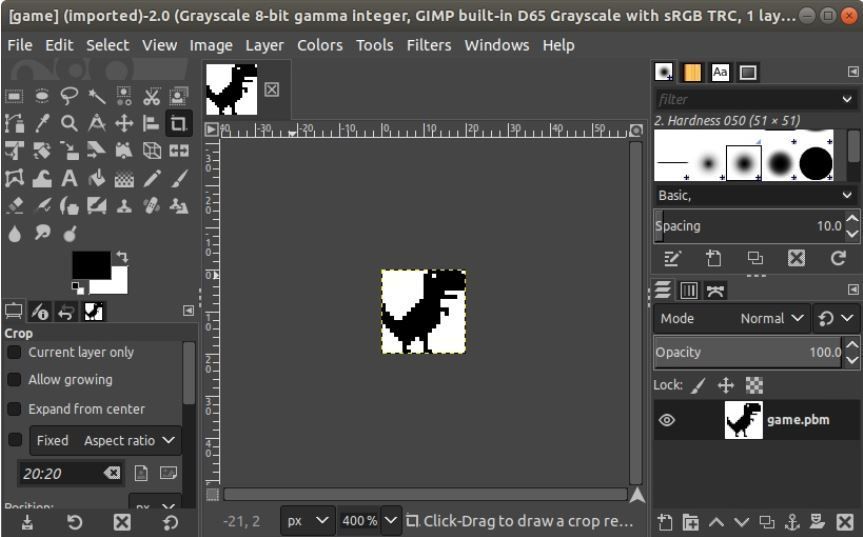Click the black foreground color swatch
Viewport: 863px width, 537px height.
pyautogui.click(x=91, y=265)
